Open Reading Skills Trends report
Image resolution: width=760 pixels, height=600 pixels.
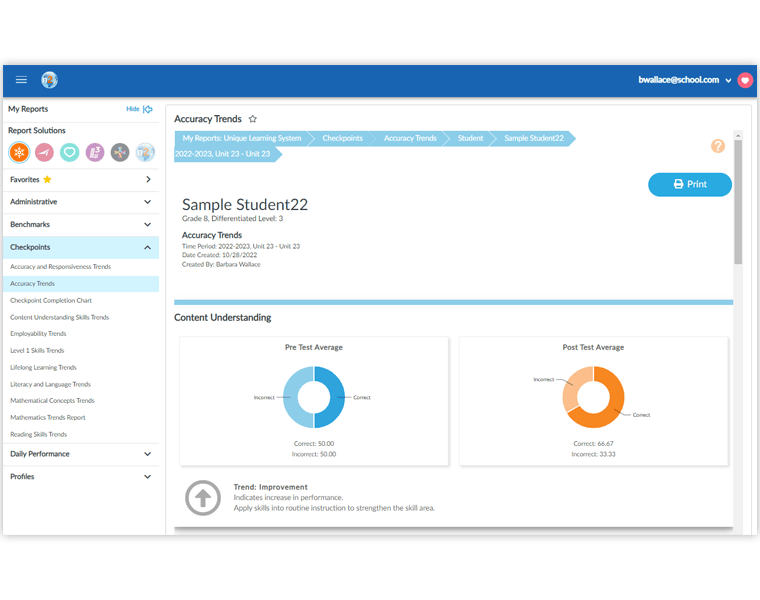(39, 434)
